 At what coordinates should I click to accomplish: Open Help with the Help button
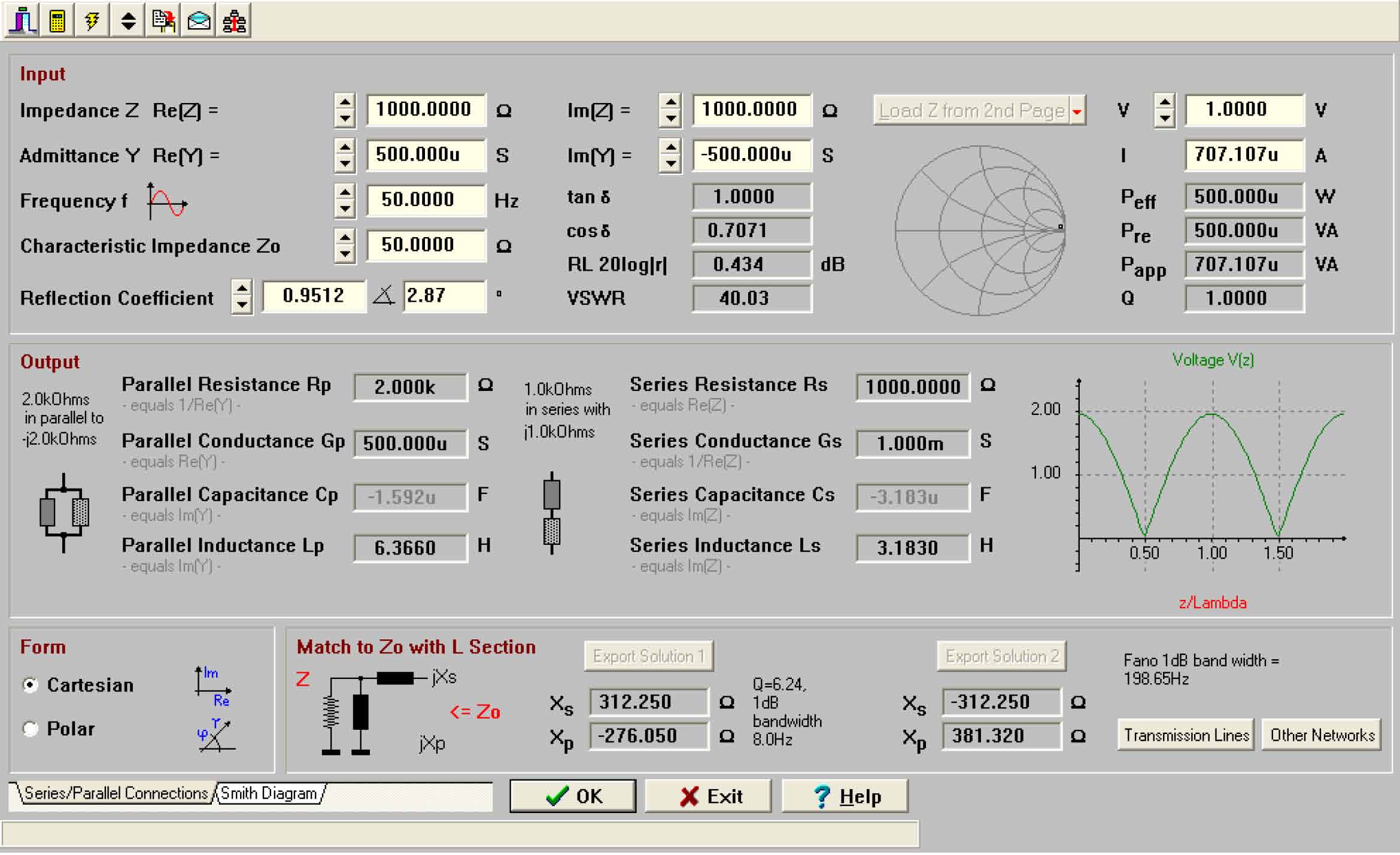845,797
